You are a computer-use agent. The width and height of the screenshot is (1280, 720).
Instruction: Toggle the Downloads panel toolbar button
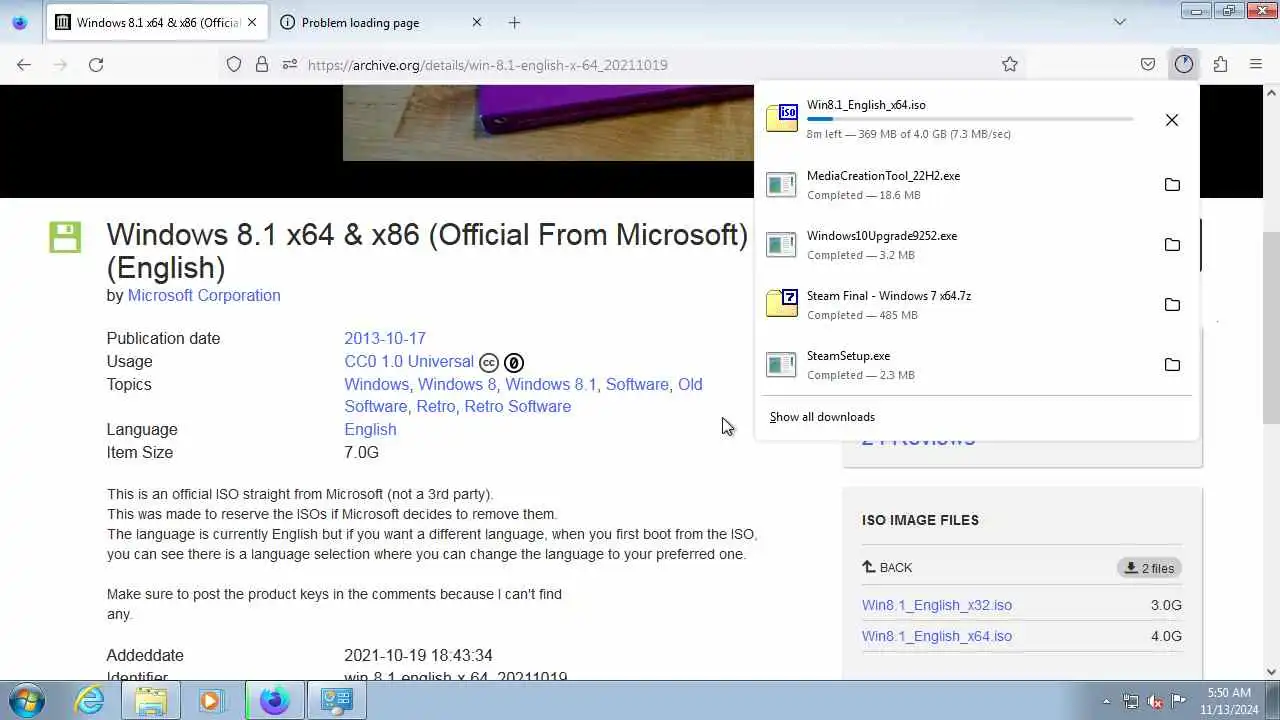(x=1184, y=64)
